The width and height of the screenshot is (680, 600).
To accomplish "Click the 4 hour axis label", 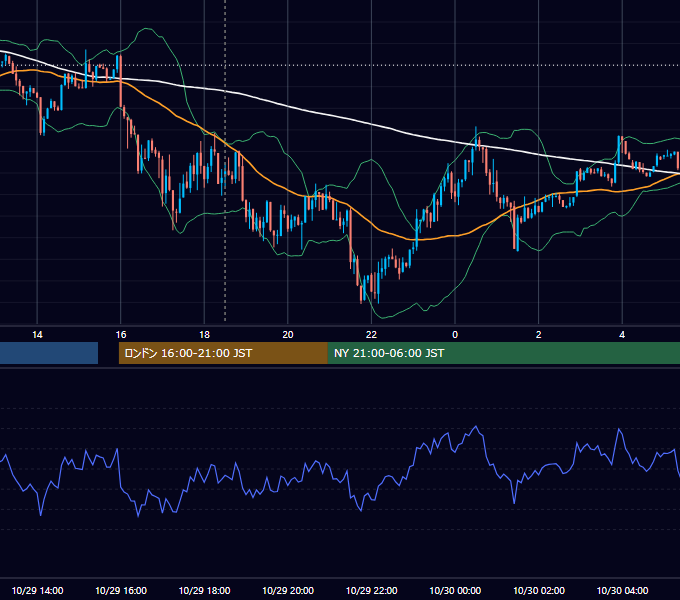I will tap(622, 335).
